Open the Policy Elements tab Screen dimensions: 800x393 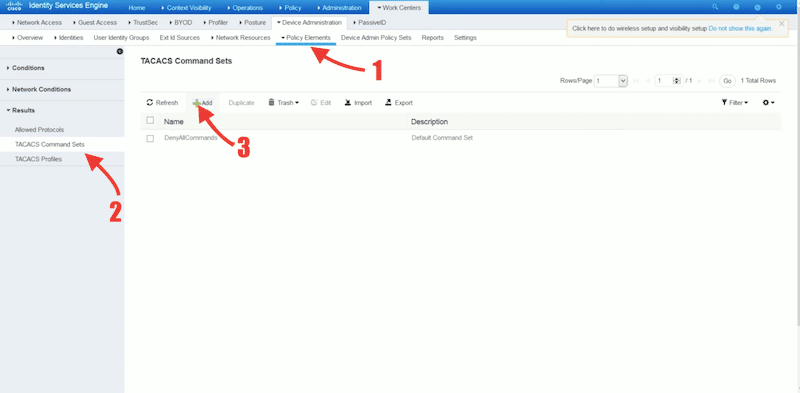306,38
